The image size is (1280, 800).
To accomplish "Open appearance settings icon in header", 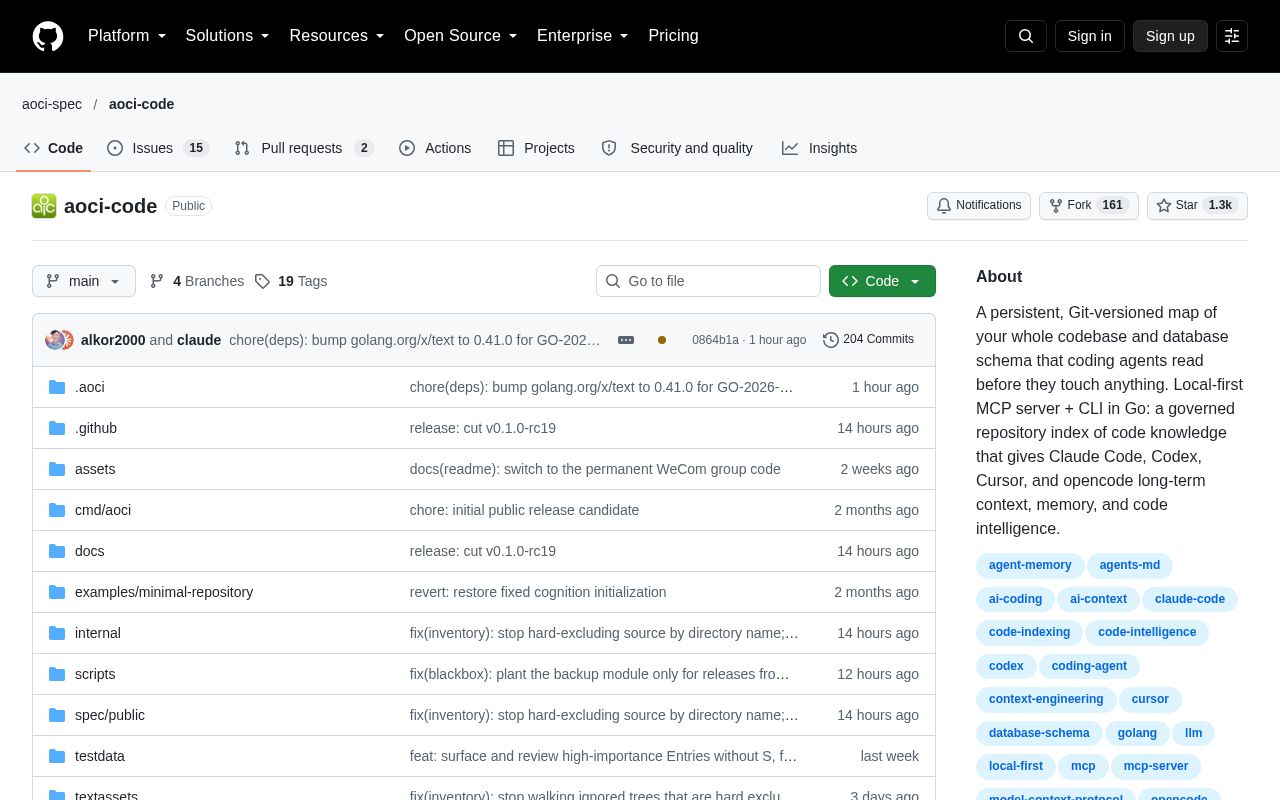I will (x=1232, y=36).
